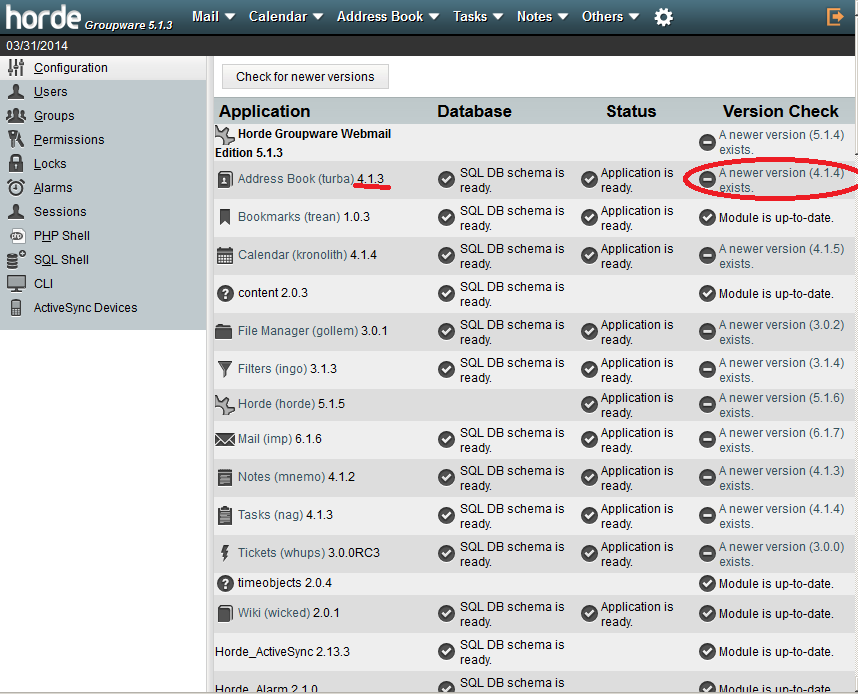Open the settings gear icon
This screenshot has width=858, height=694.
coord(663,17)
